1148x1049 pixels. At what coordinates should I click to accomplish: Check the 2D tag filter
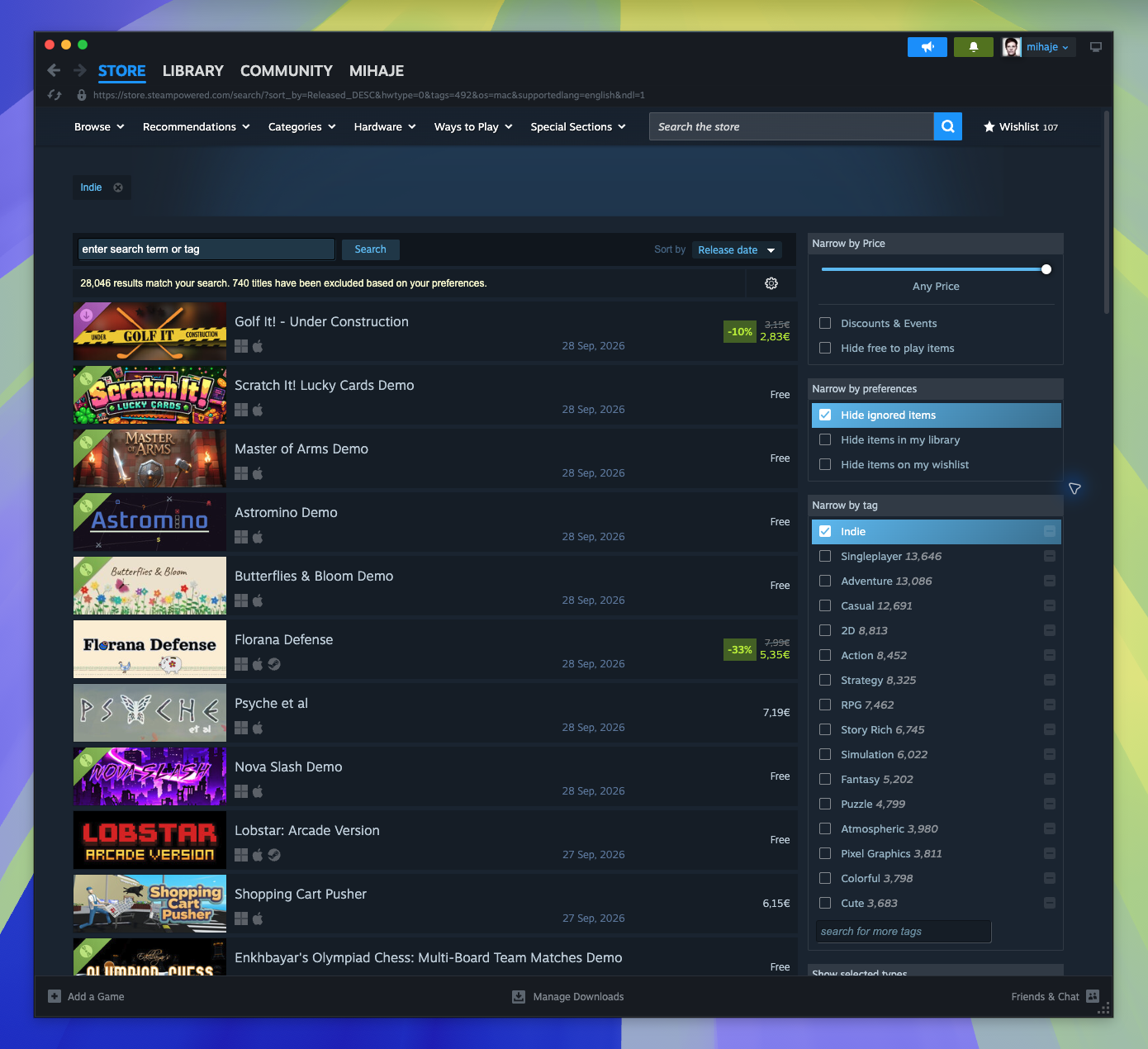click(x=825, y=630)
